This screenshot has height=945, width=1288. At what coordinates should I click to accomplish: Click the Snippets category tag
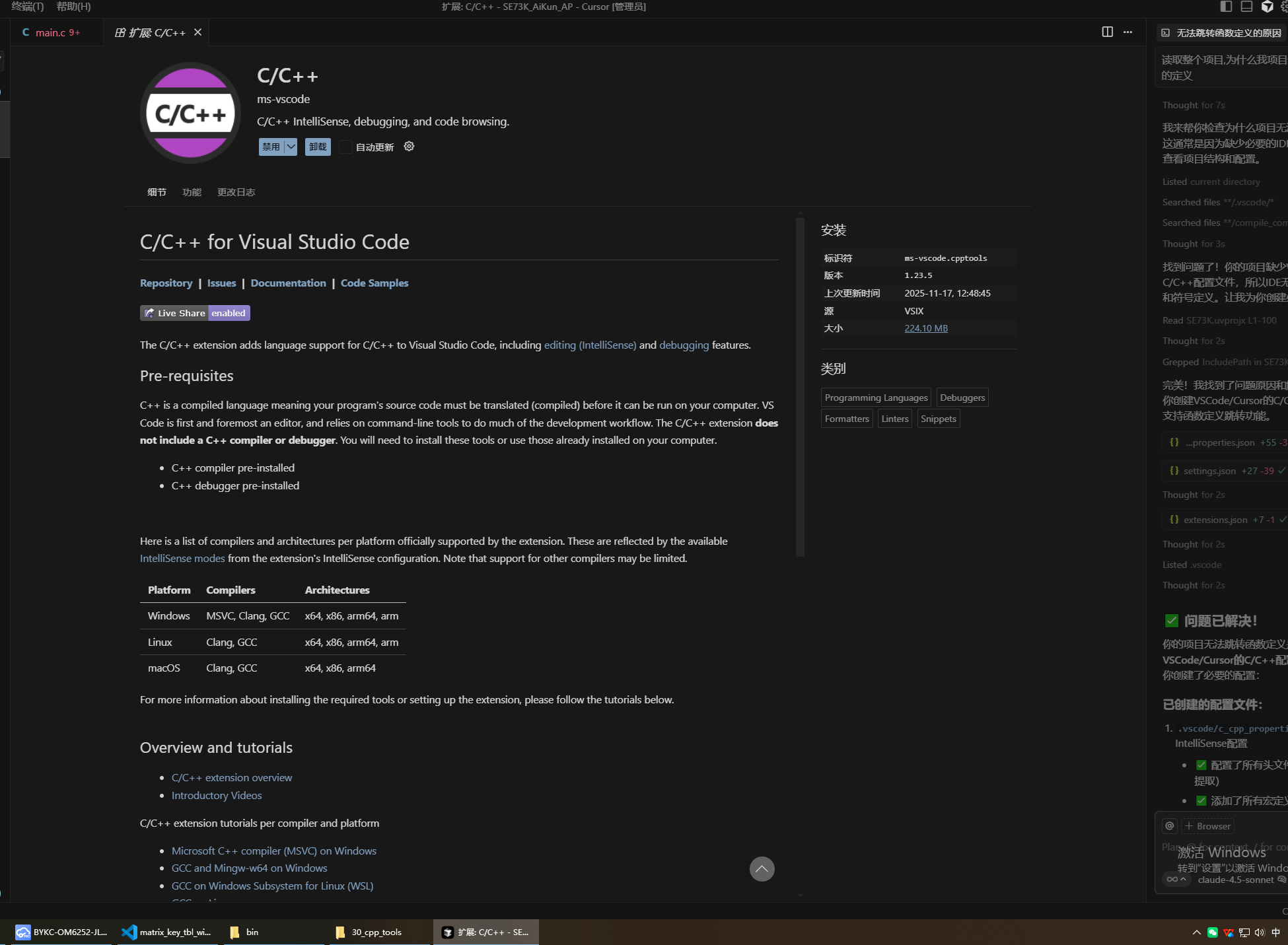(x=939, y=419)
